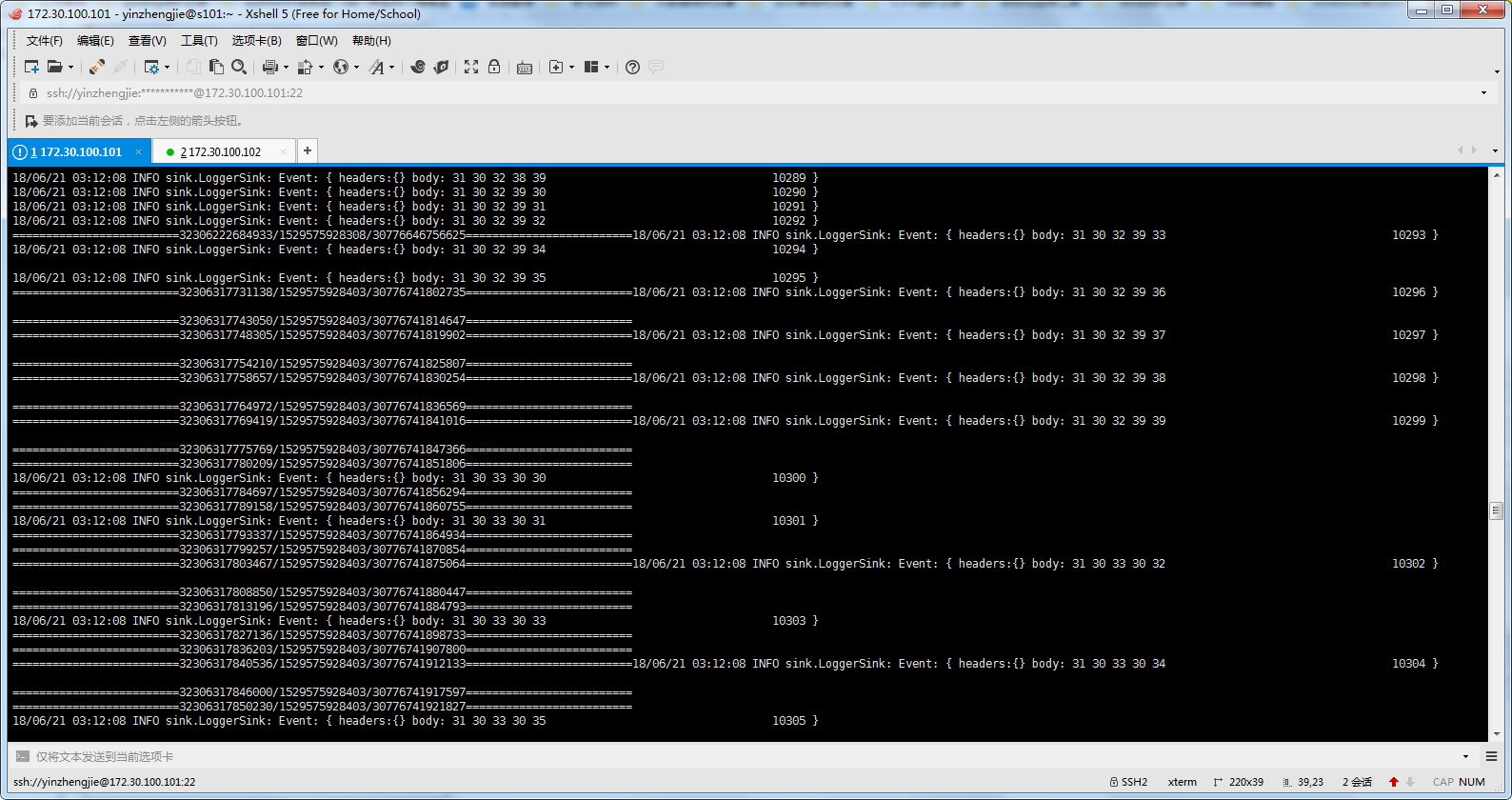
Task: Click the compose bar send-target icon
Action: [x=23, y=756]
